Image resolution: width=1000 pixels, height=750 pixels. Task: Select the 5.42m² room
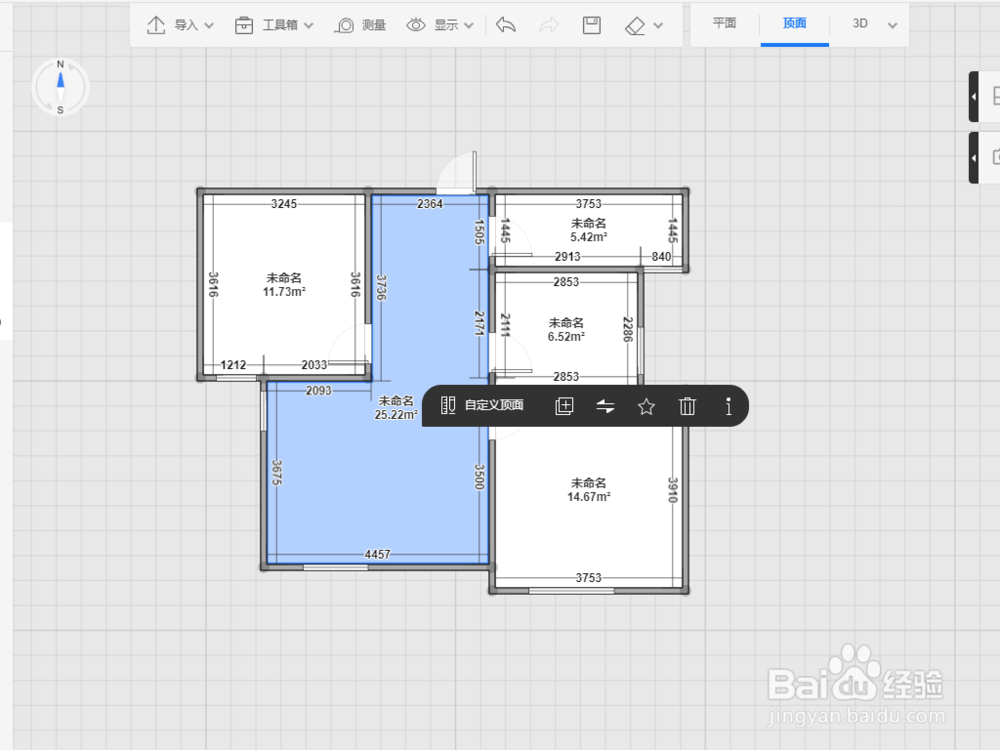[588, 230]
